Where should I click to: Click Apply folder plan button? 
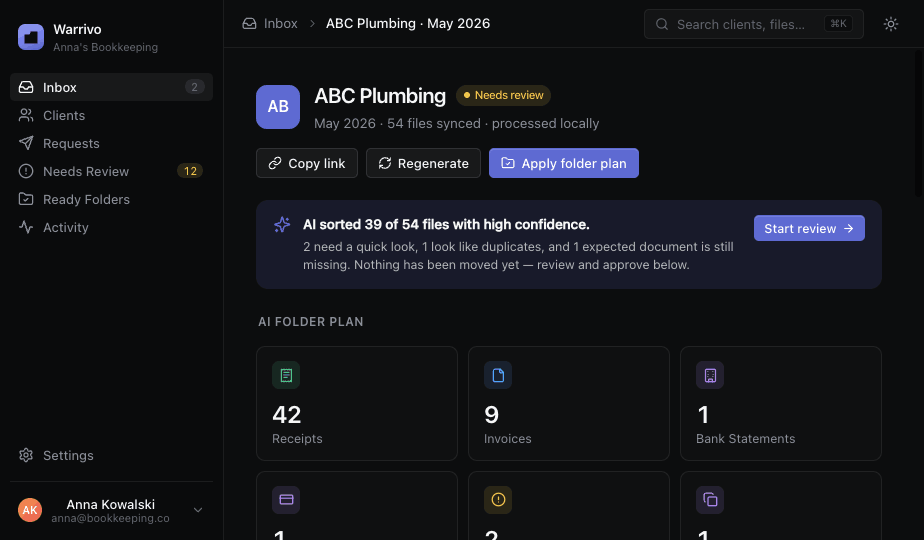pyautogui.click(x=563, y=163)
